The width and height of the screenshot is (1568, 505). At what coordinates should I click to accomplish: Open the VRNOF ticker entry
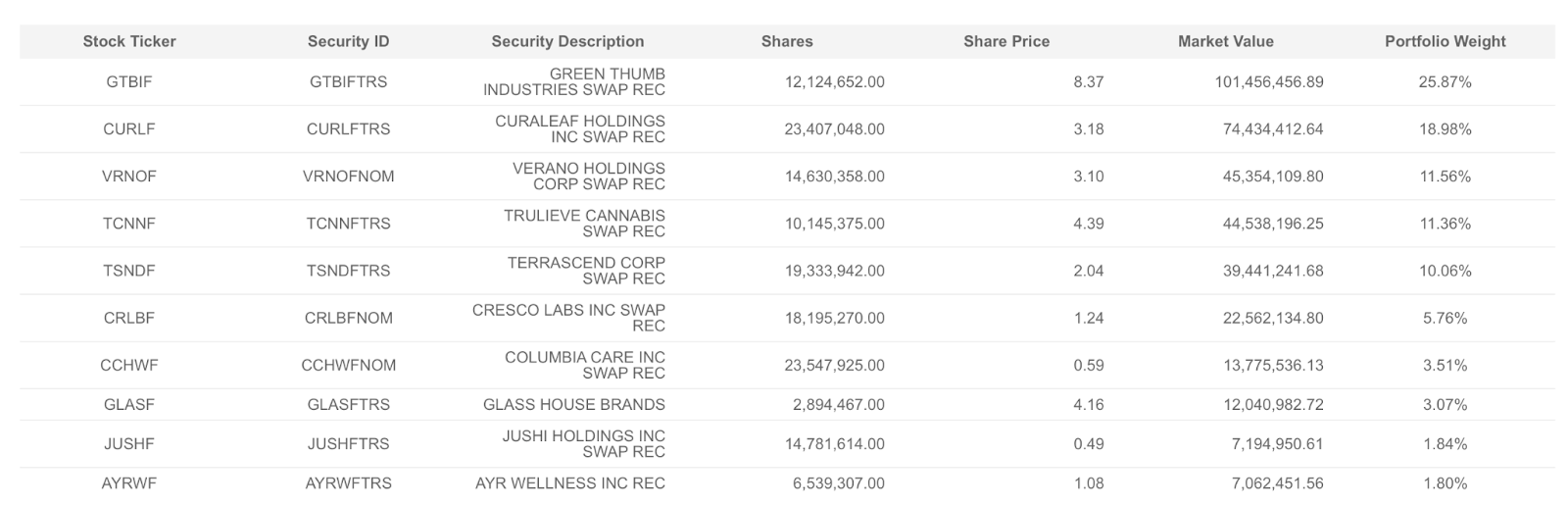[x=129, y=177]
